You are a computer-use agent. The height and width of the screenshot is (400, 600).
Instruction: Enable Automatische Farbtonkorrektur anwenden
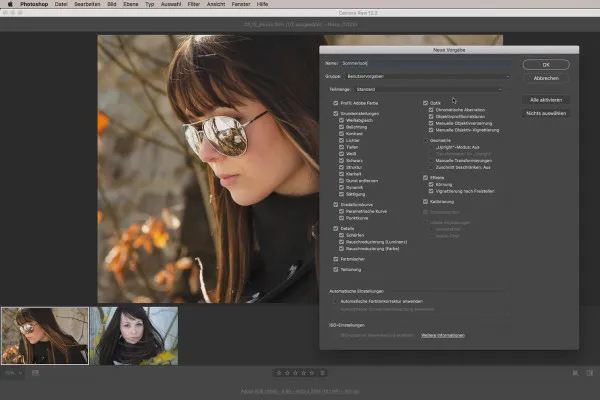(x=336, y=300)
